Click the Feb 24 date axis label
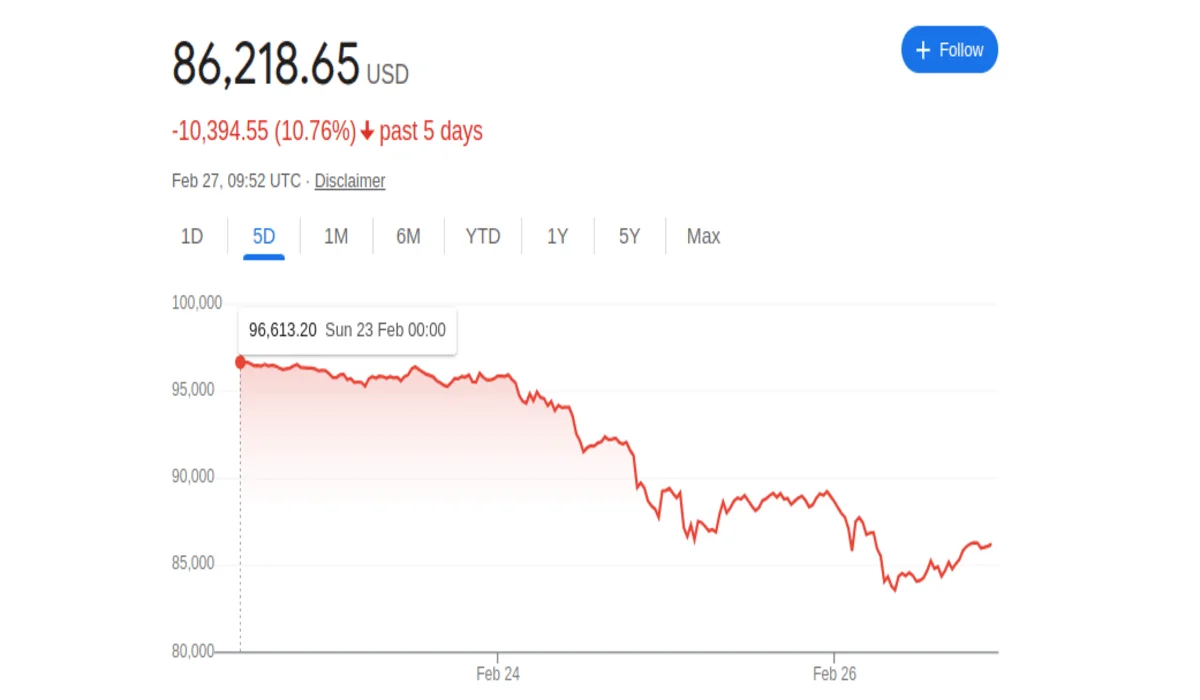This screenshot has height=700, width=1200. (498, 674)
